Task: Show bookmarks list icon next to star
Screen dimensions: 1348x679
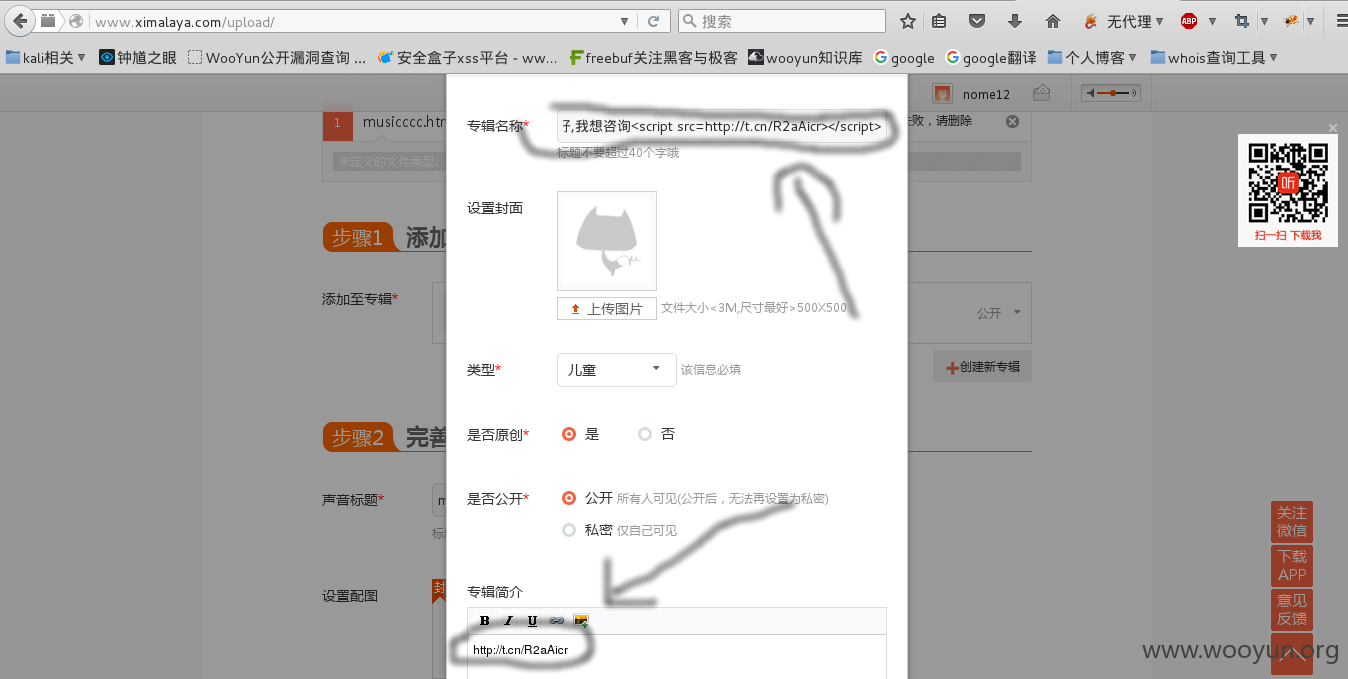Action: [939, 21]
